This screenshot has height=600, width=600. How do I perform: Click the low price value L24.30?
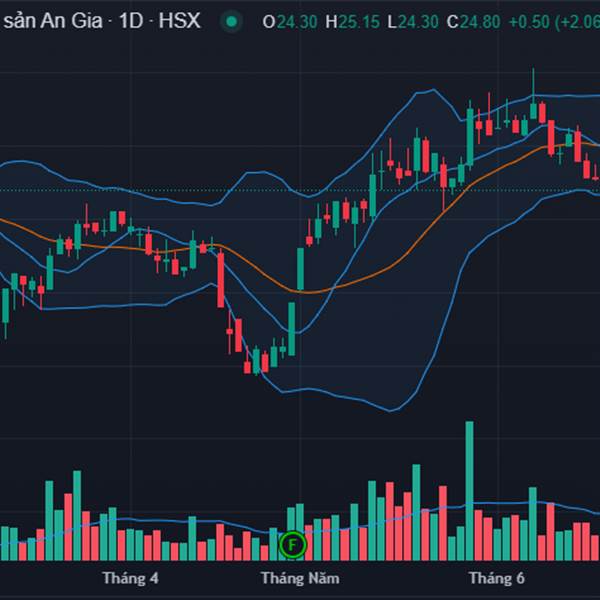pyautogui.click(x=413, y=22)
